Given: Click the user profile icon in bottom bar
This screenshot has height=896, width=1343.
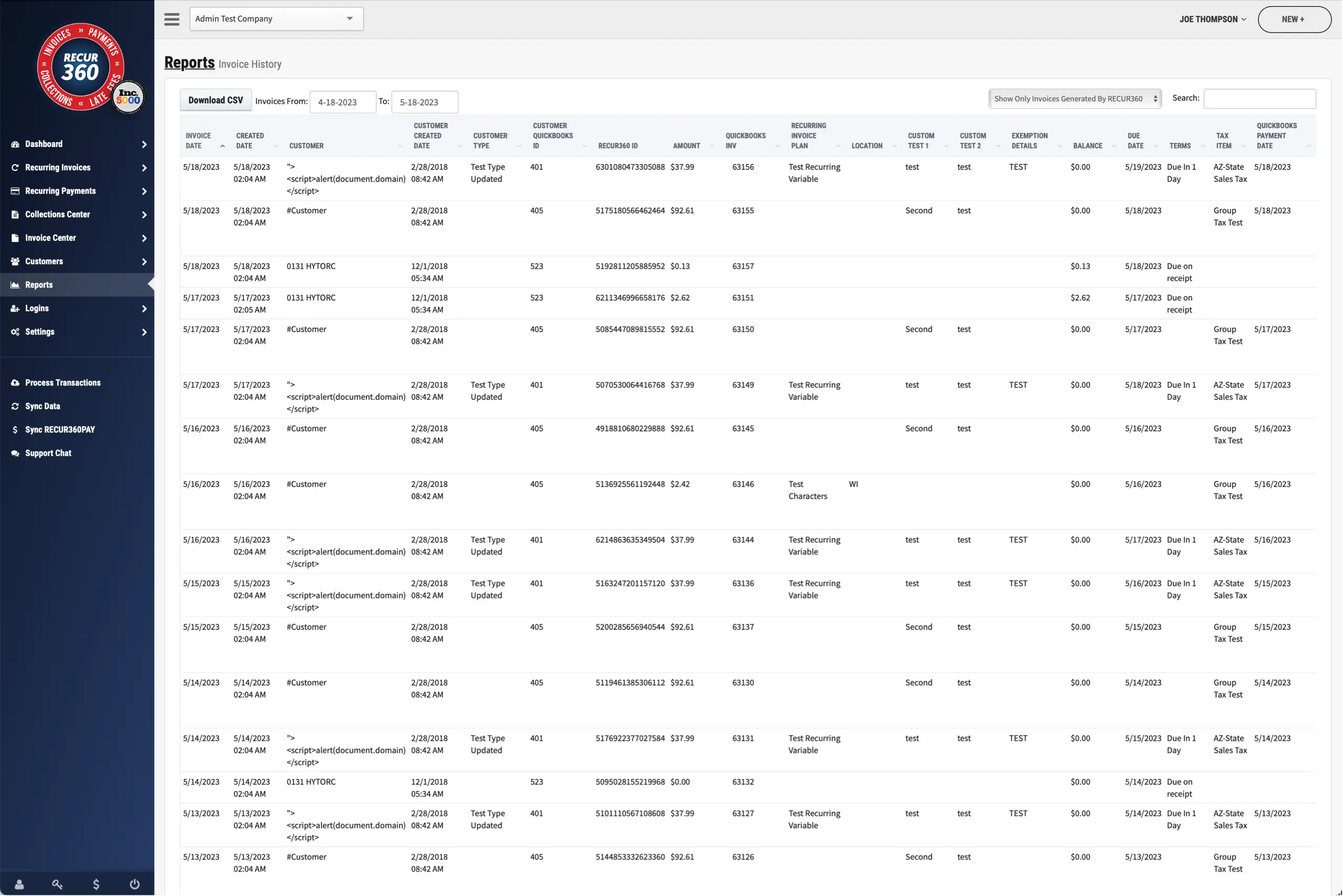Looking at the screenshot, I should point(19,884).
